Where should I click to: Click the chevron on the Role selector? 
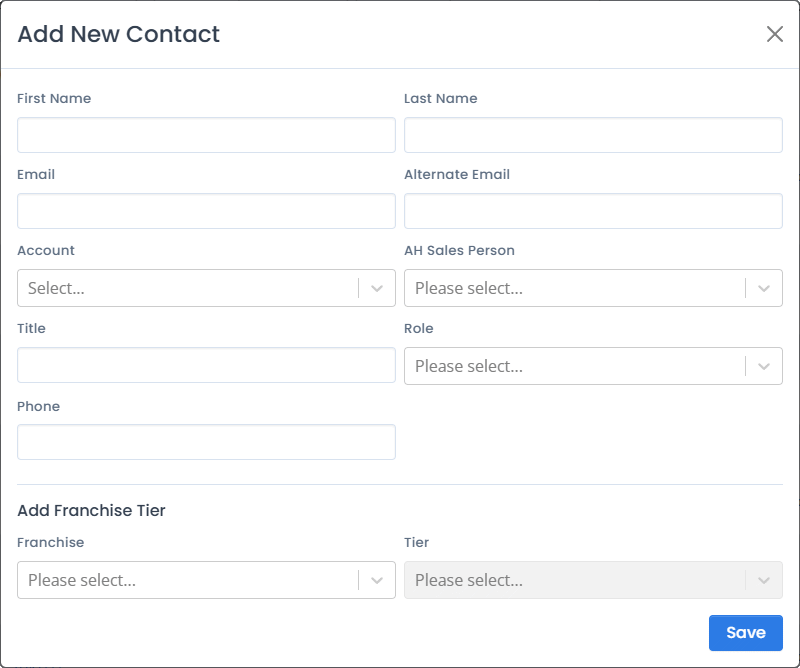[x=766, y=366]
